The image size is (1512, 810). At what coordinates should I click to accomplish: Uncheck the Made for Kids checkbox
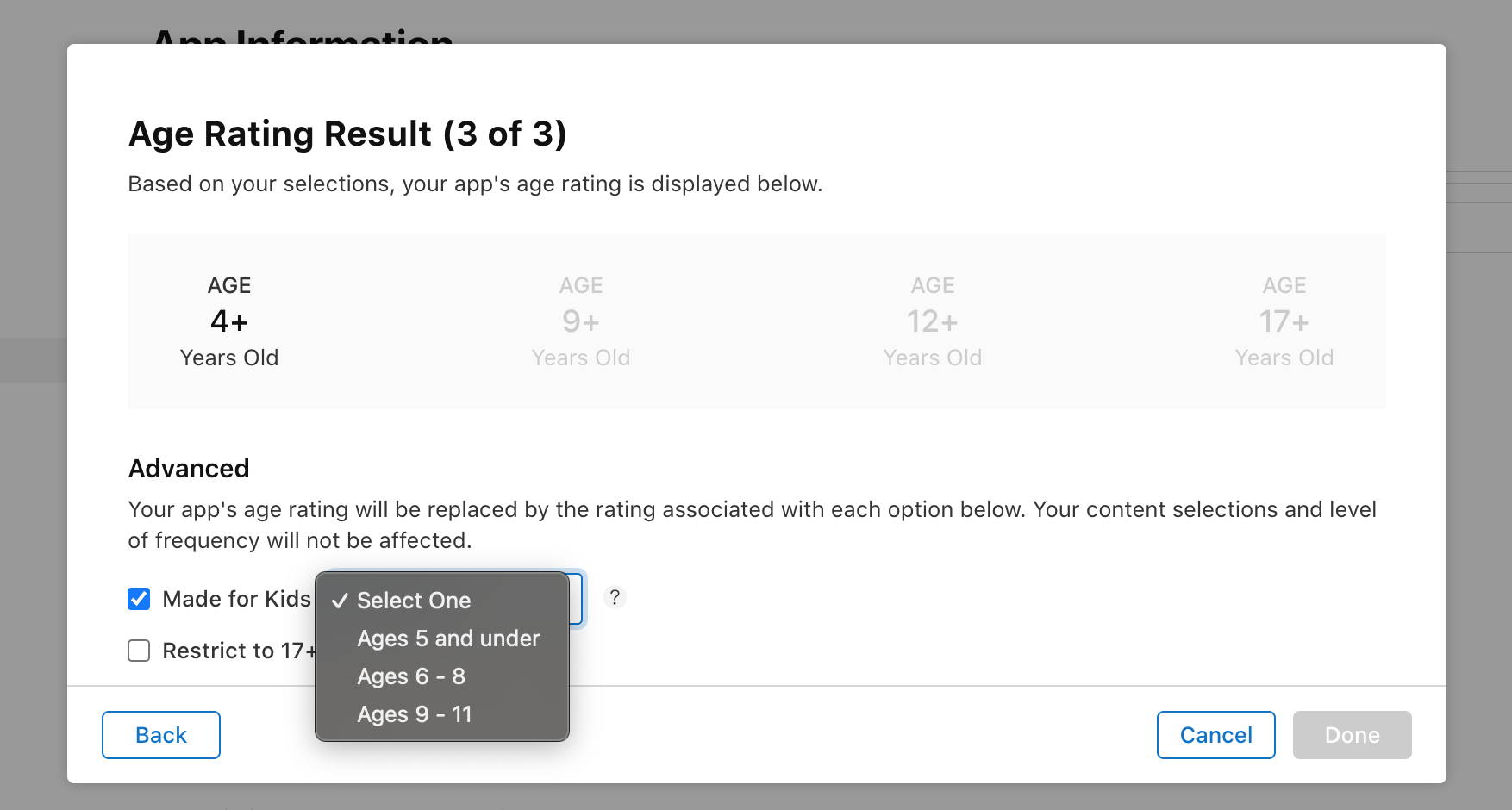point(139,599)
